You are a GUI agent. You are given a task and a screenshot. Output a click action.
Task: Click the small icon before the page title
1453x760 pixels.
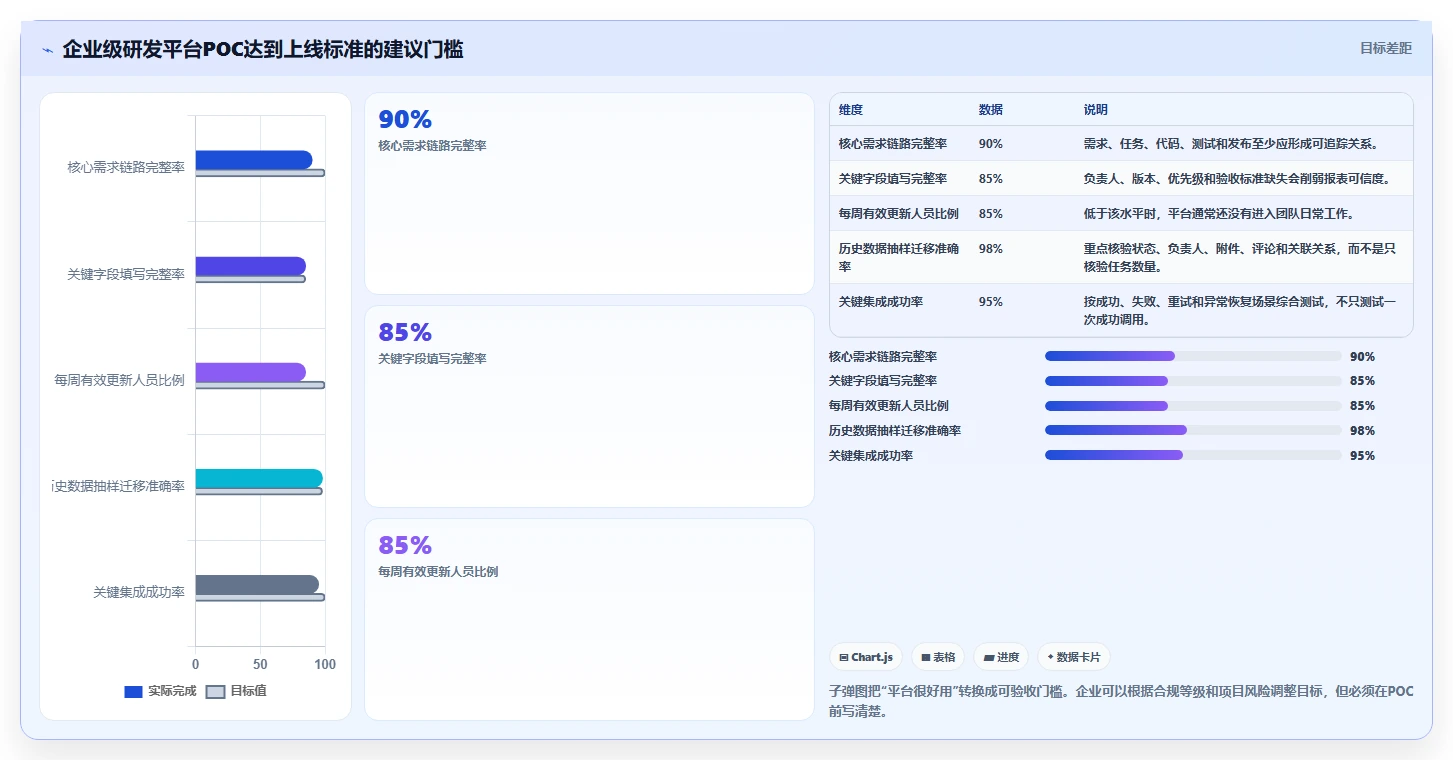click(x=47, y=50)
